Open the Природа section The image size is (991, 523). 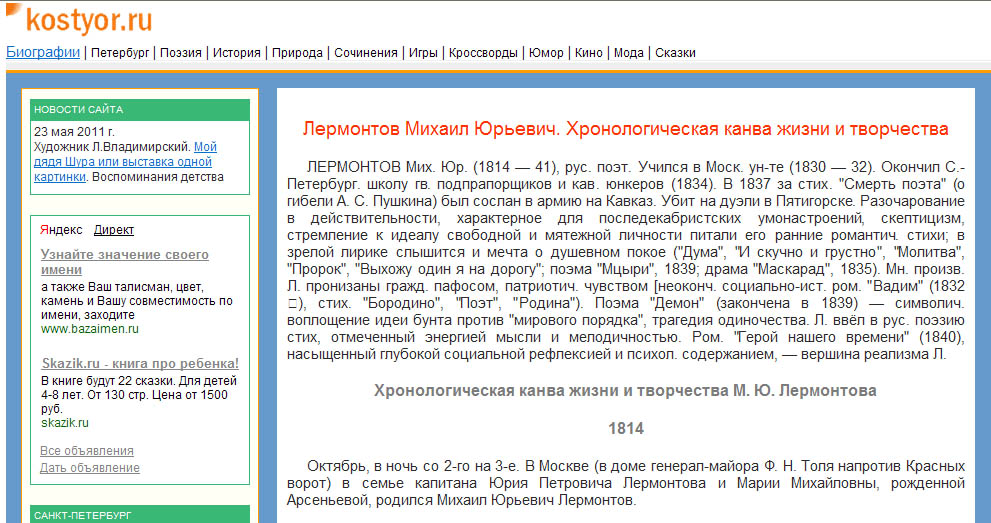coord(297,53)
